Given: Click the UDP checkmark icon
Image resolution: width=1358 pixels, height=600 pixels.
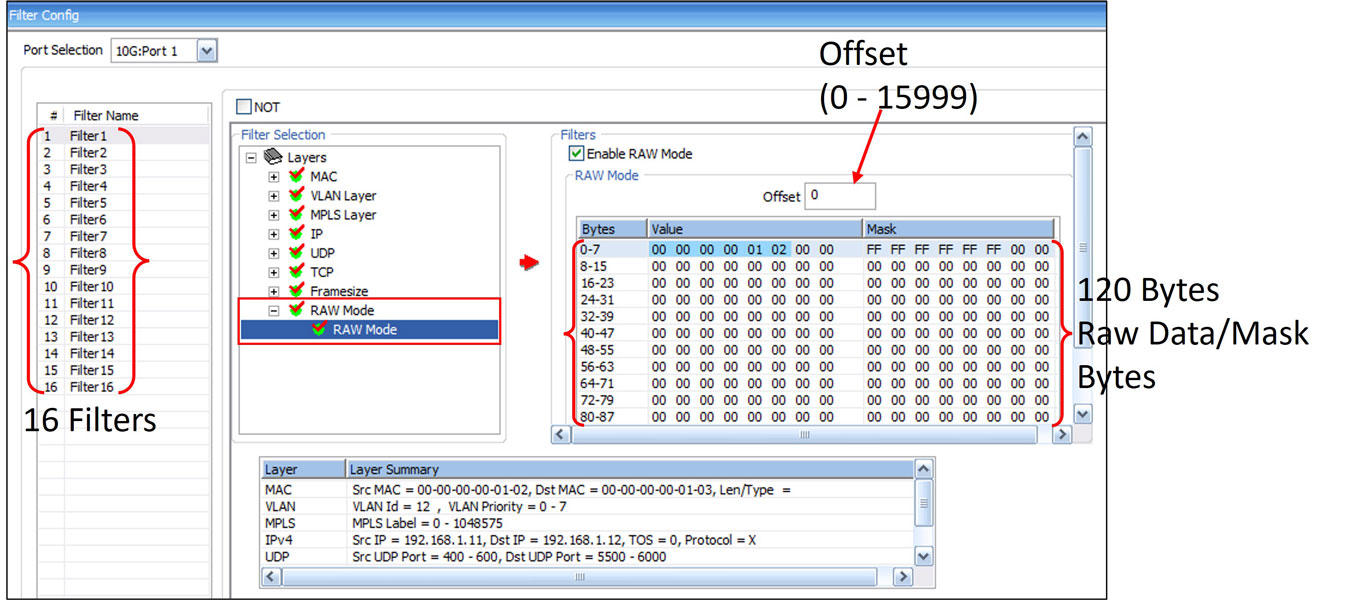Looking at the screenshot, I should click(296, 252).
